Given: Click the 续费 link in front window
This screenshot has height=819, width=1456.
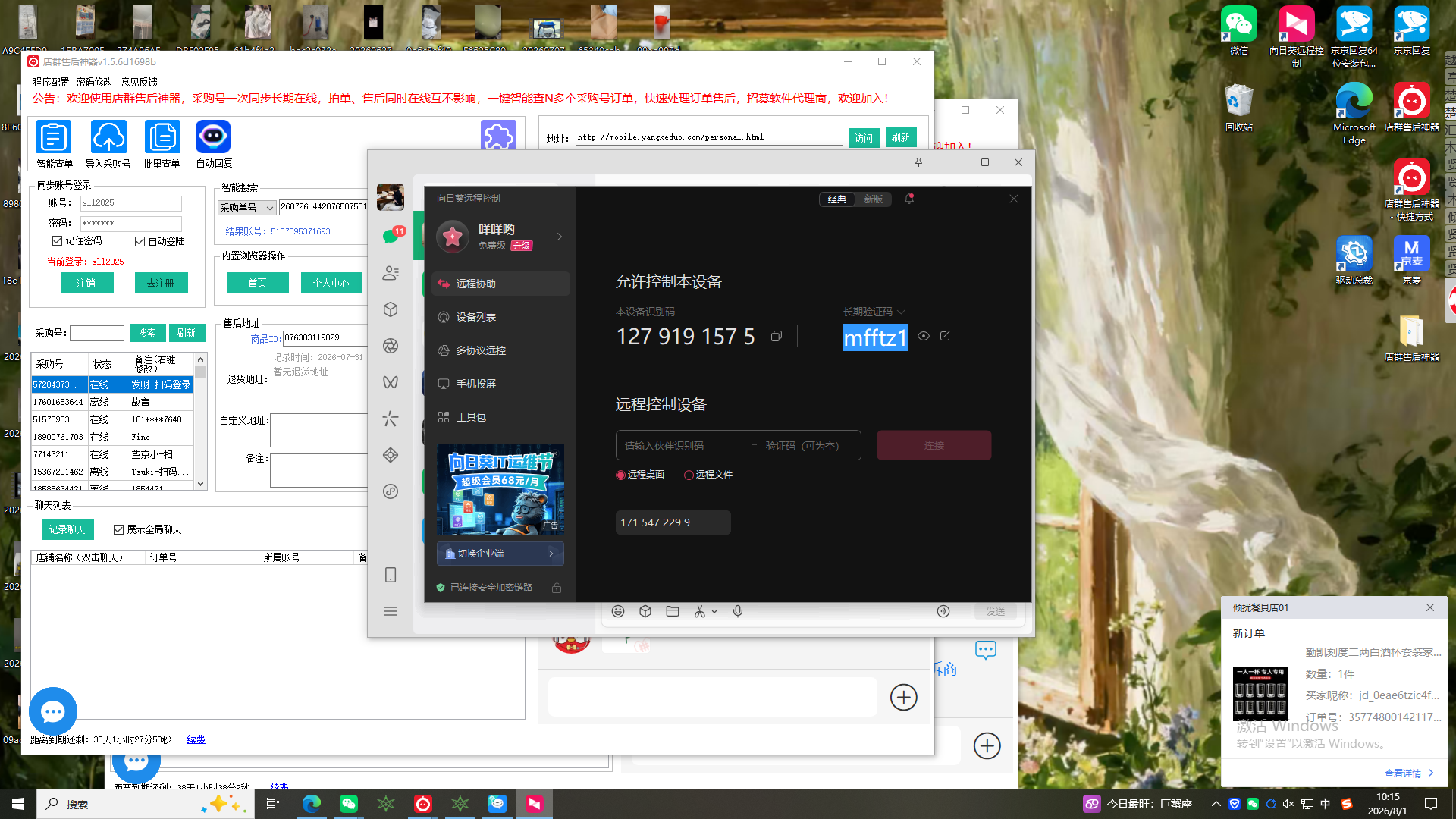Looking at the screenshot, I should tap(196, 739).
